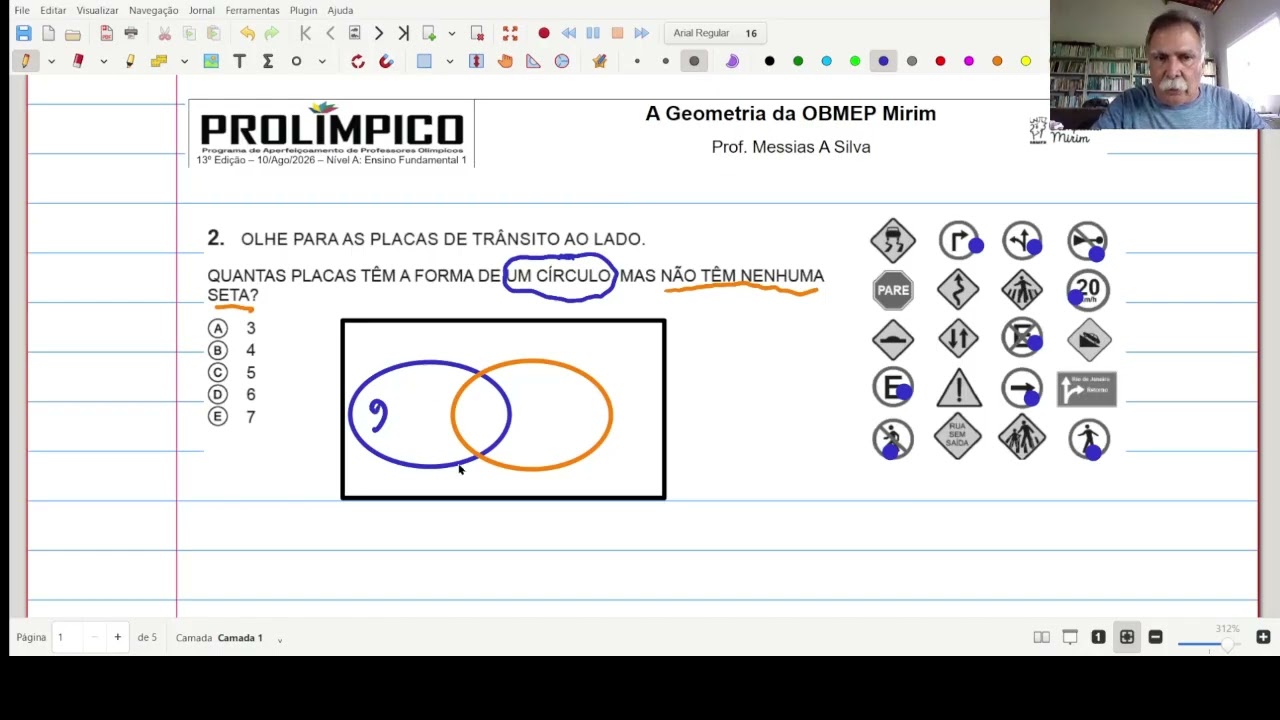Choose the red pen color
Screen dimensions: 1280x720
[940, 61]
